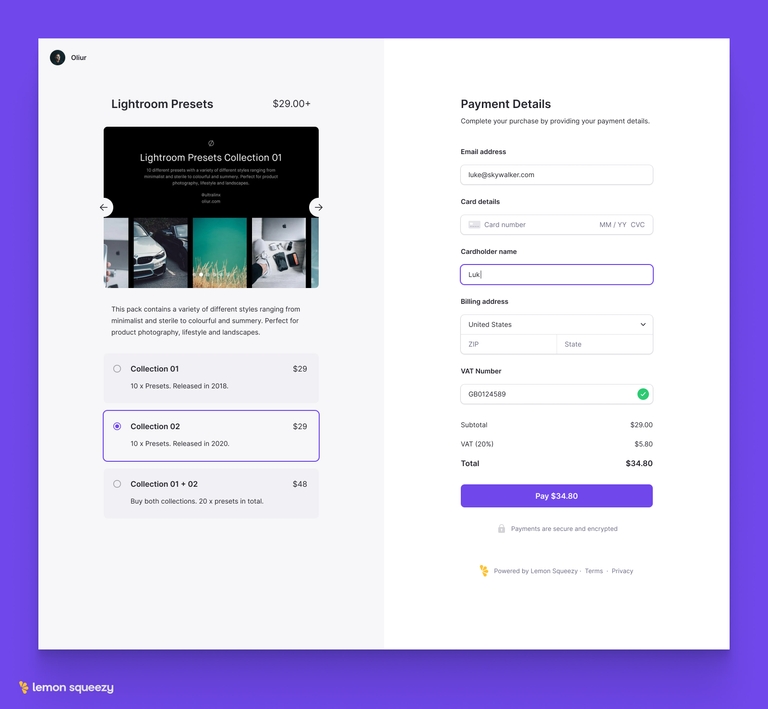This screenshot has height=709, width=768.
Task: Click the ZIP input field
Action: coord(508,344)
